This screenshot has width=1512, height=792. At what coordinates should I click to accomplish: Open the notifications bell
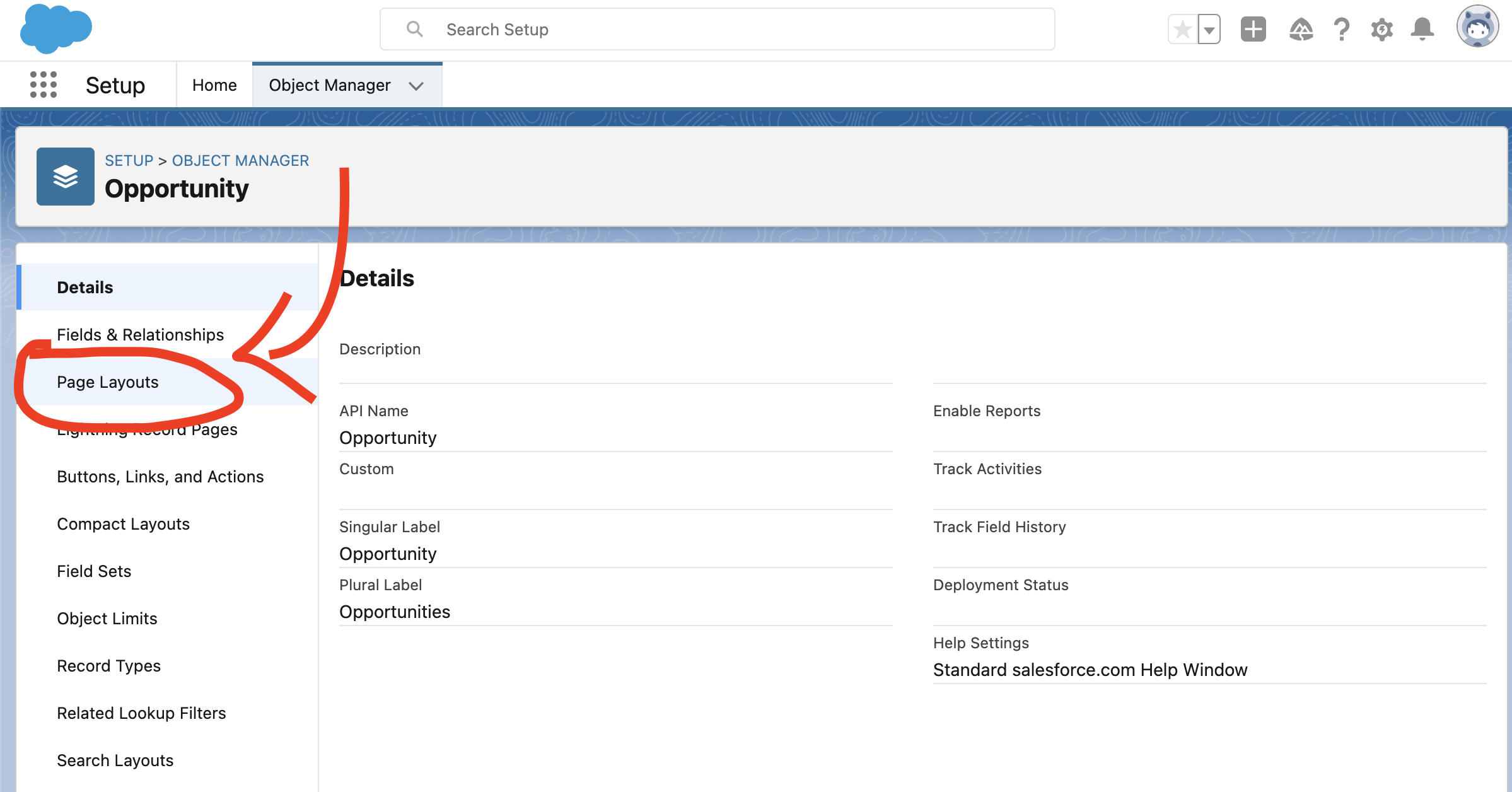1422,30
